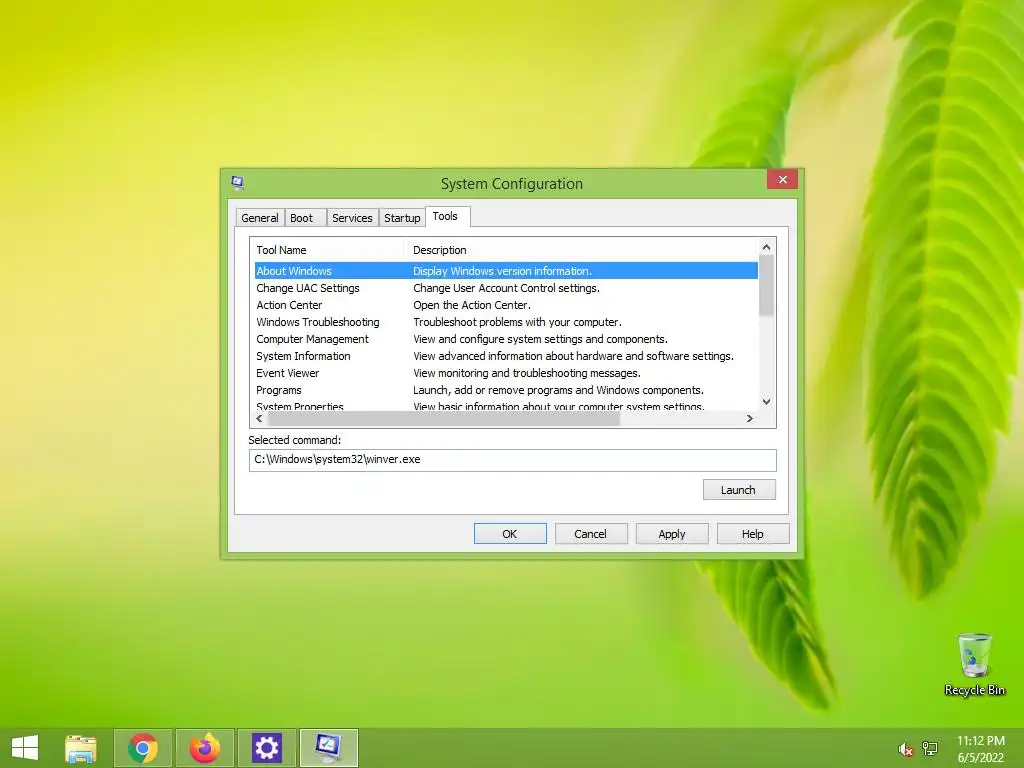Viewport: 1024px width, 768px height.
Task: Open the Startup tab
Action: 402,217
